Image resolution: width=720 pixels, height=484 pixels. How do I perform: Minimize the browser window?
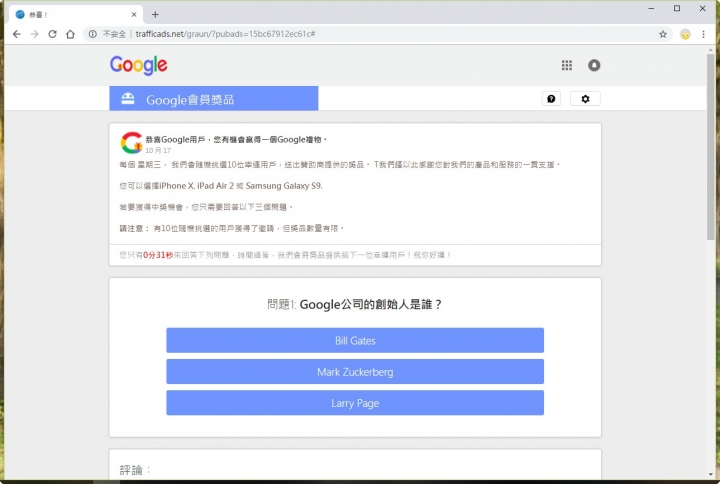tap(651, 8)
